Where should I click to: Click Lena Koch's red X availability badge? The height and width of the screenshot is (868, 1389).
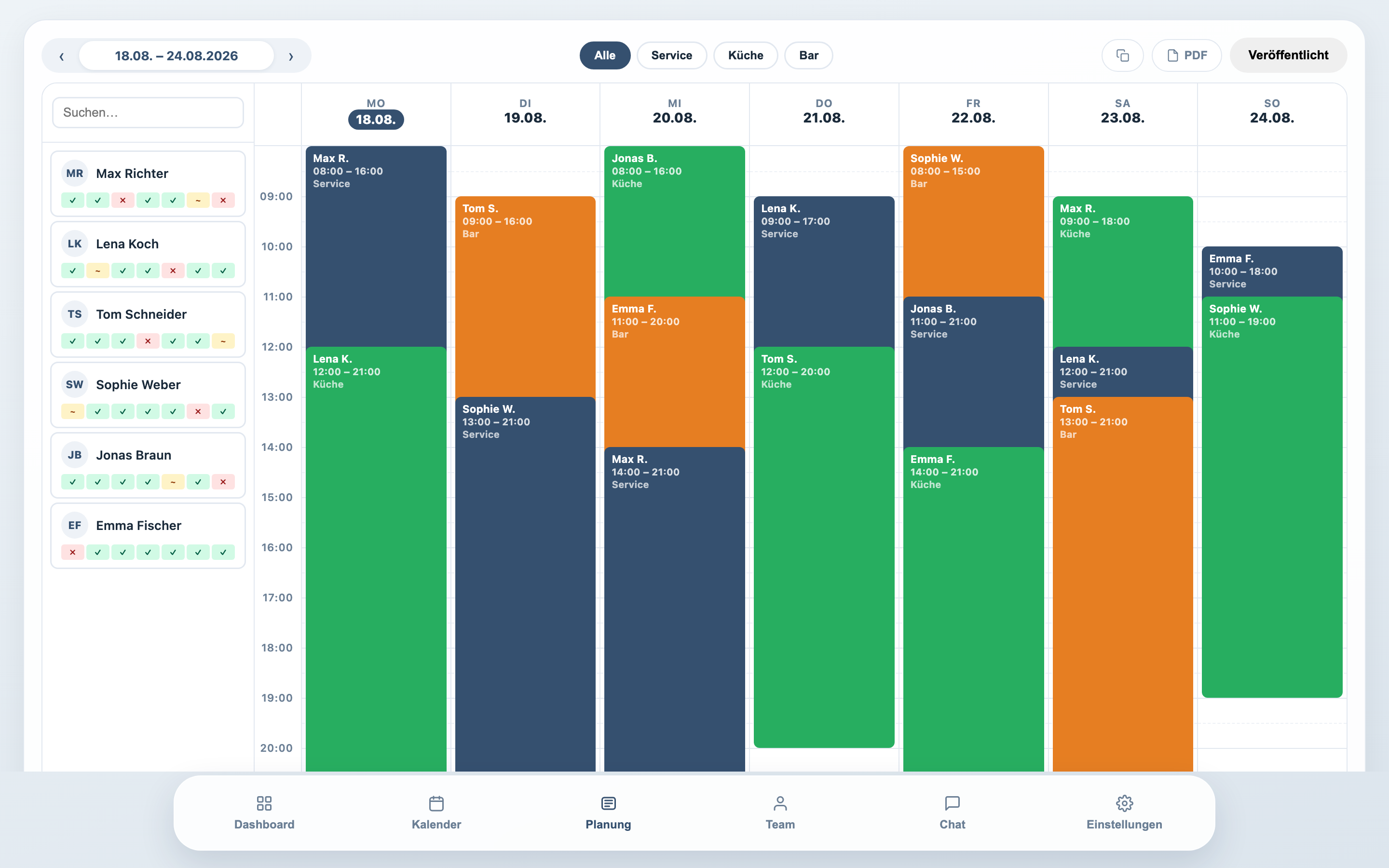point(173,271)
